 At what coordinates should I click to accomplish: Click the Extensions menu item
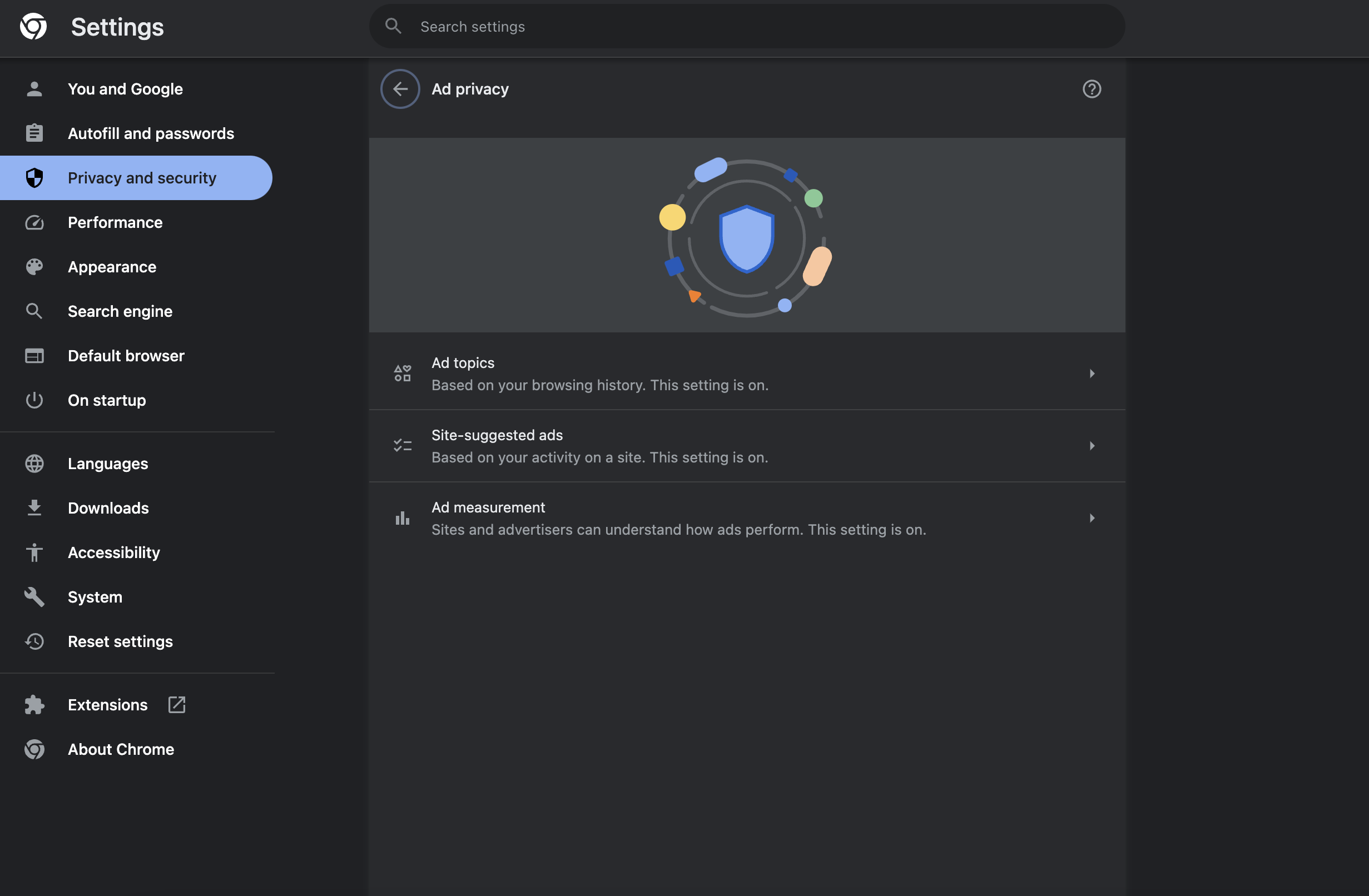107,704
